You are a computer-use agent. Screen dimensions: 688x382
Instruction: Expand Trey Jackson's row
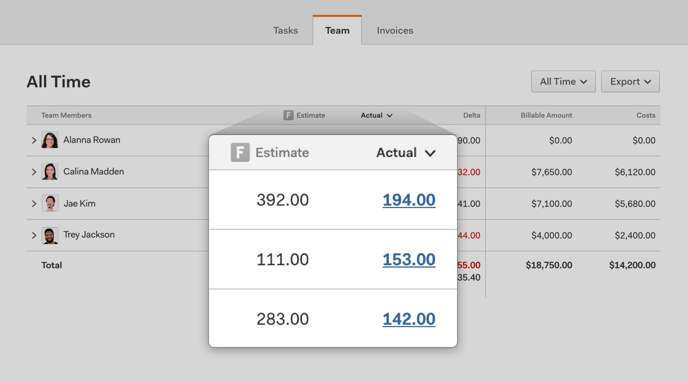[x=34, y=235]
